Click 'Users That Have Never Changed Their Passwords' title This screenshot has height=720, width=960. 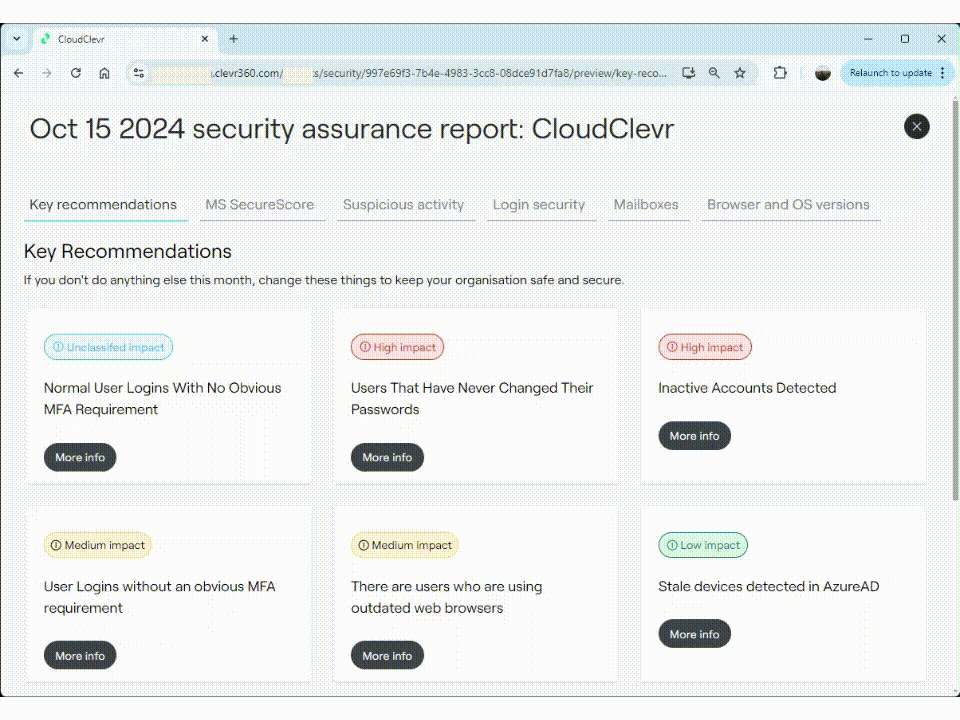472,399
